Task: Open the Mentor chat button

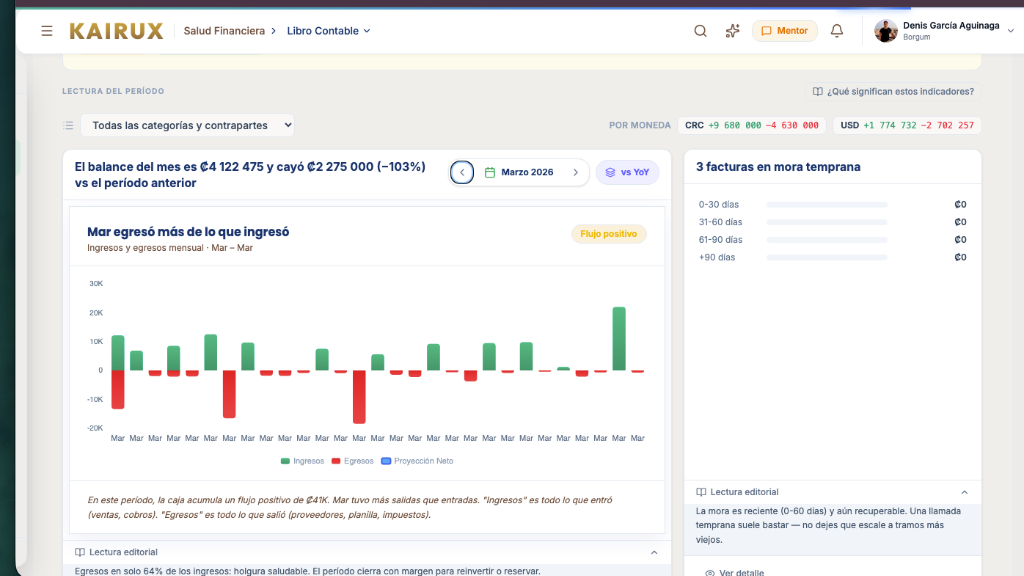Action: (x=784, y=31)
